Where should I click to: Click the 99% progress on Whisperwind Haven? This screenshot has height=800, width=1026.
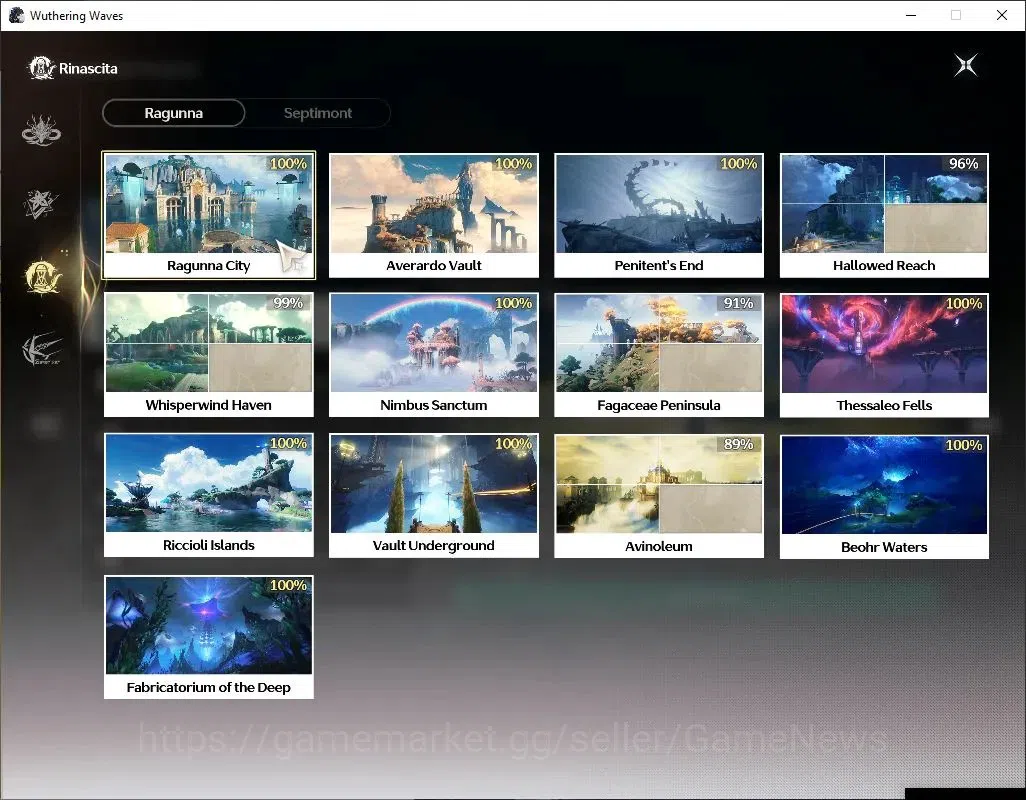pos(288,303)
